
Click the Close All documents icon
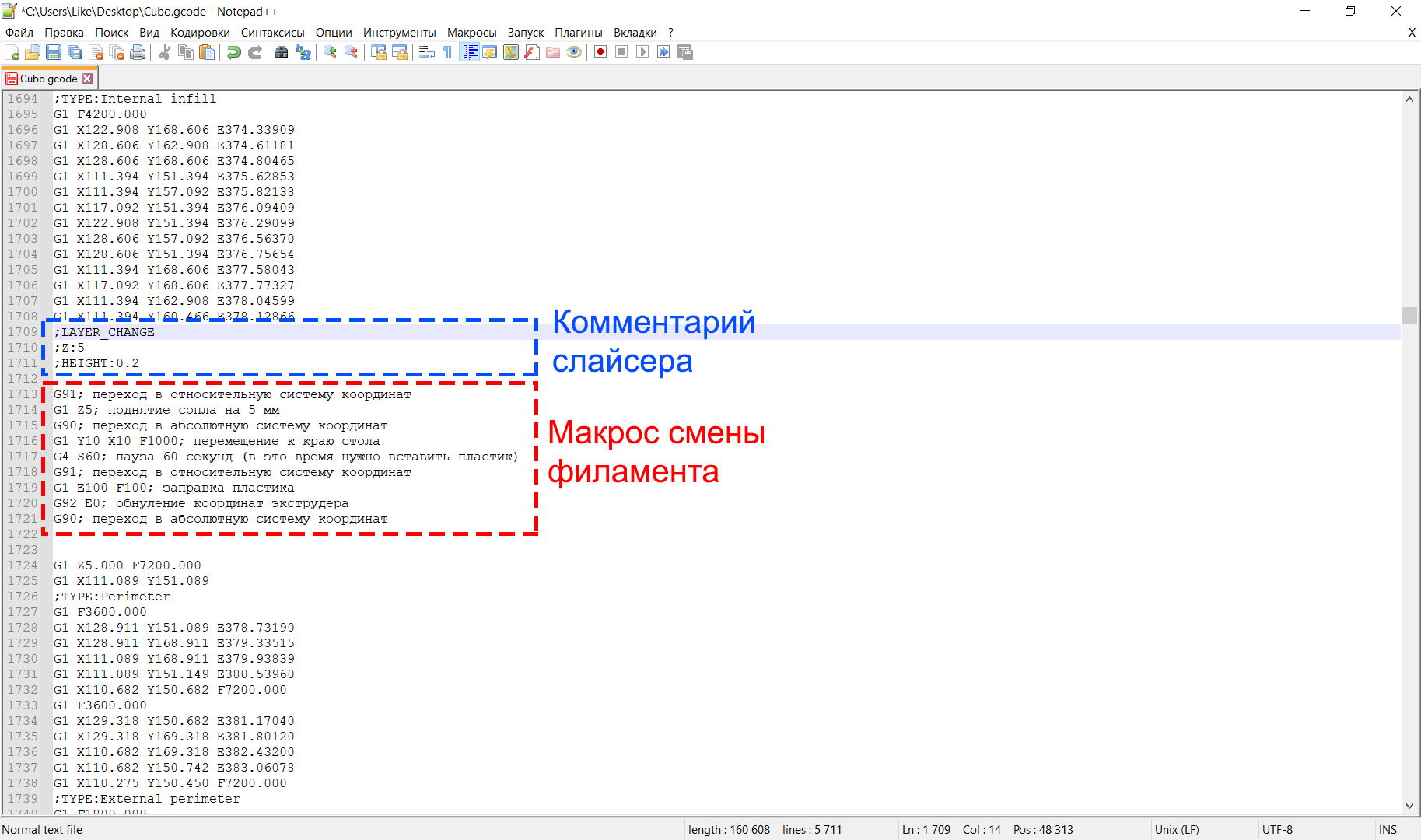(x=117, y=52)
